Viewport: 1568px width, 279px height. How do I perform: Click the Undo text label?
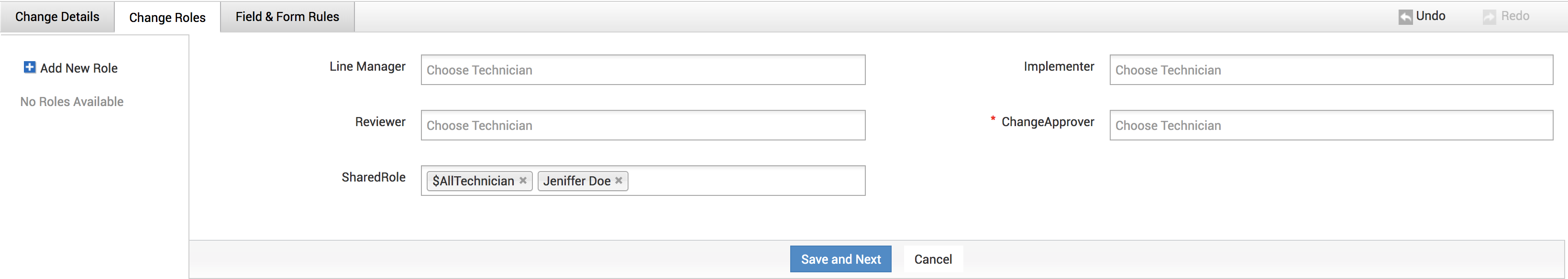coord(1430,16)
